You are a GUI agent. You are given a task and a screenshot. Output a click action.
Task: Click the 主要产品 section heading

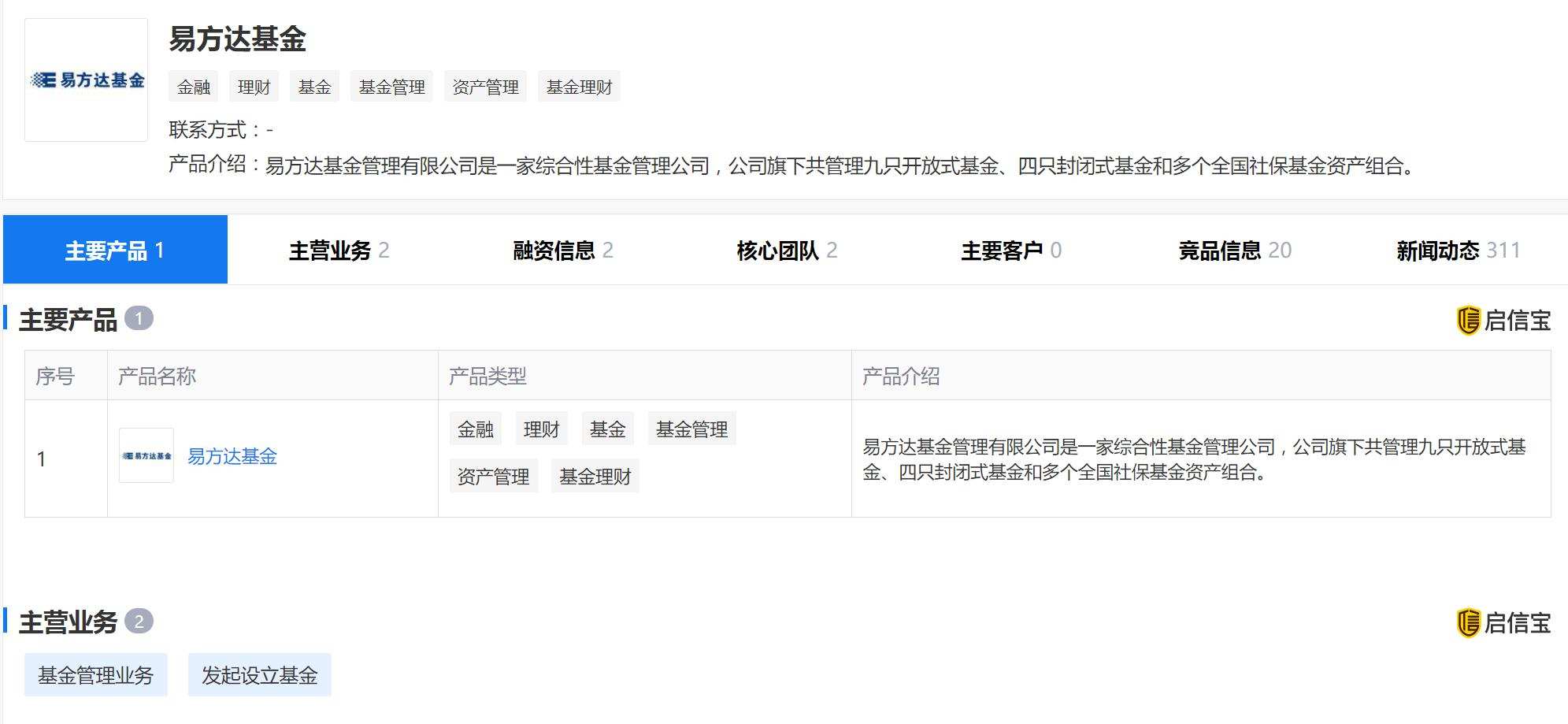pos(68,320)
